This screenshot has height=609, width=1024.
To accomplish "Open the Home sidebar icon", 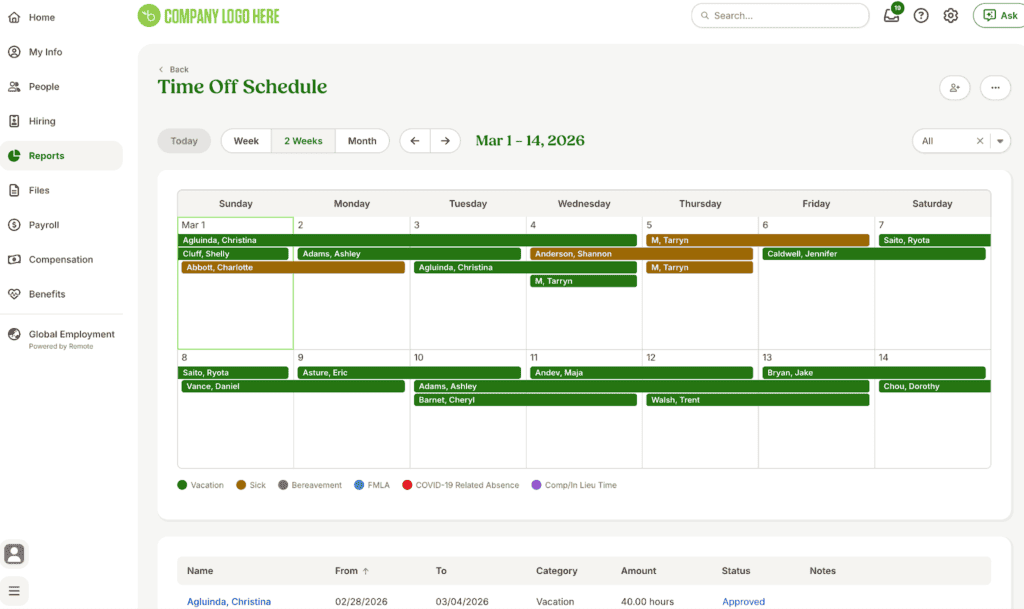I will click(40, 17).
